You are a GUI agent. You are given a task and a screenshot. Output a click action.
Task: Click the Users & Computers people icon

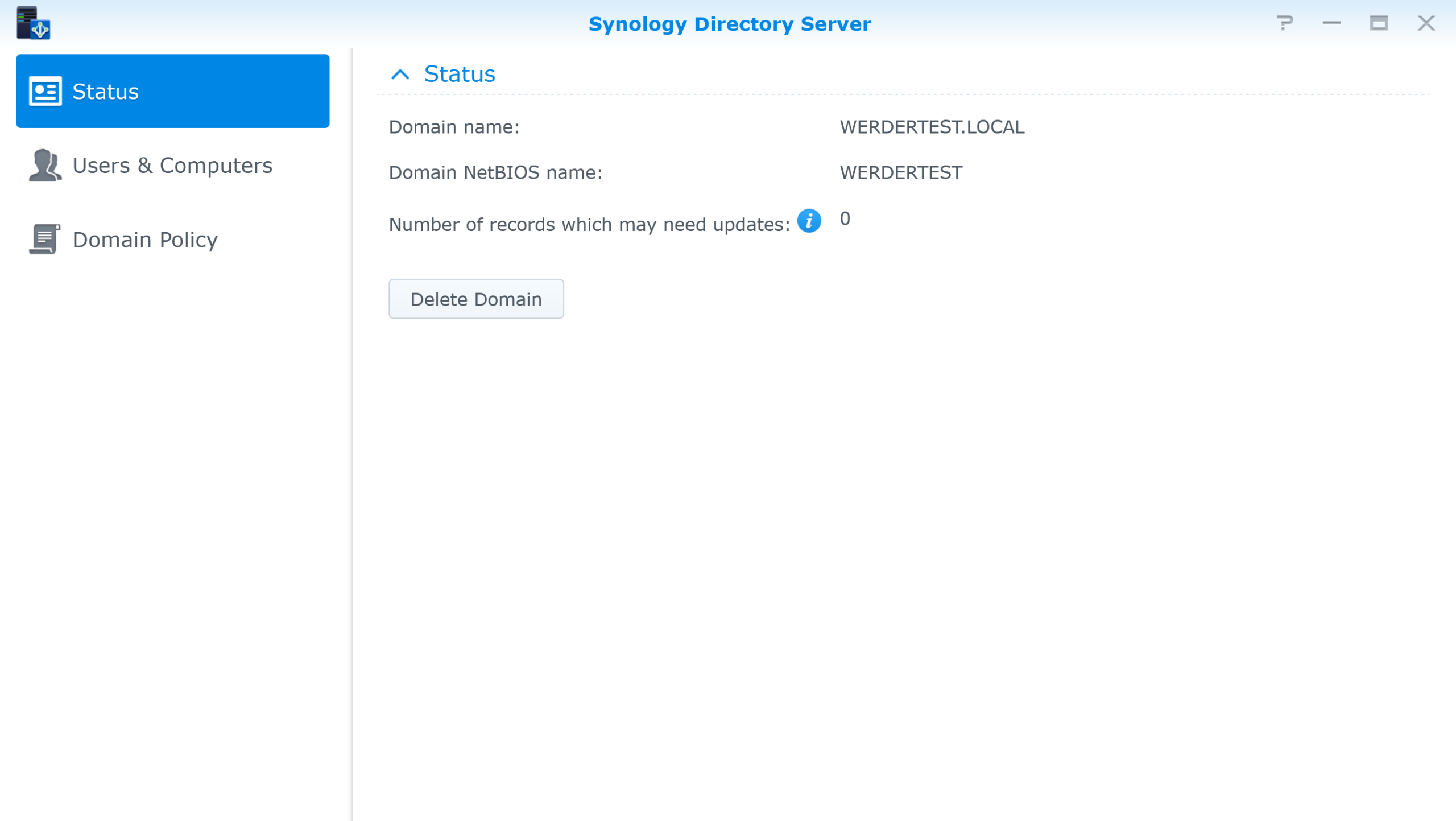tap(45, 166)
